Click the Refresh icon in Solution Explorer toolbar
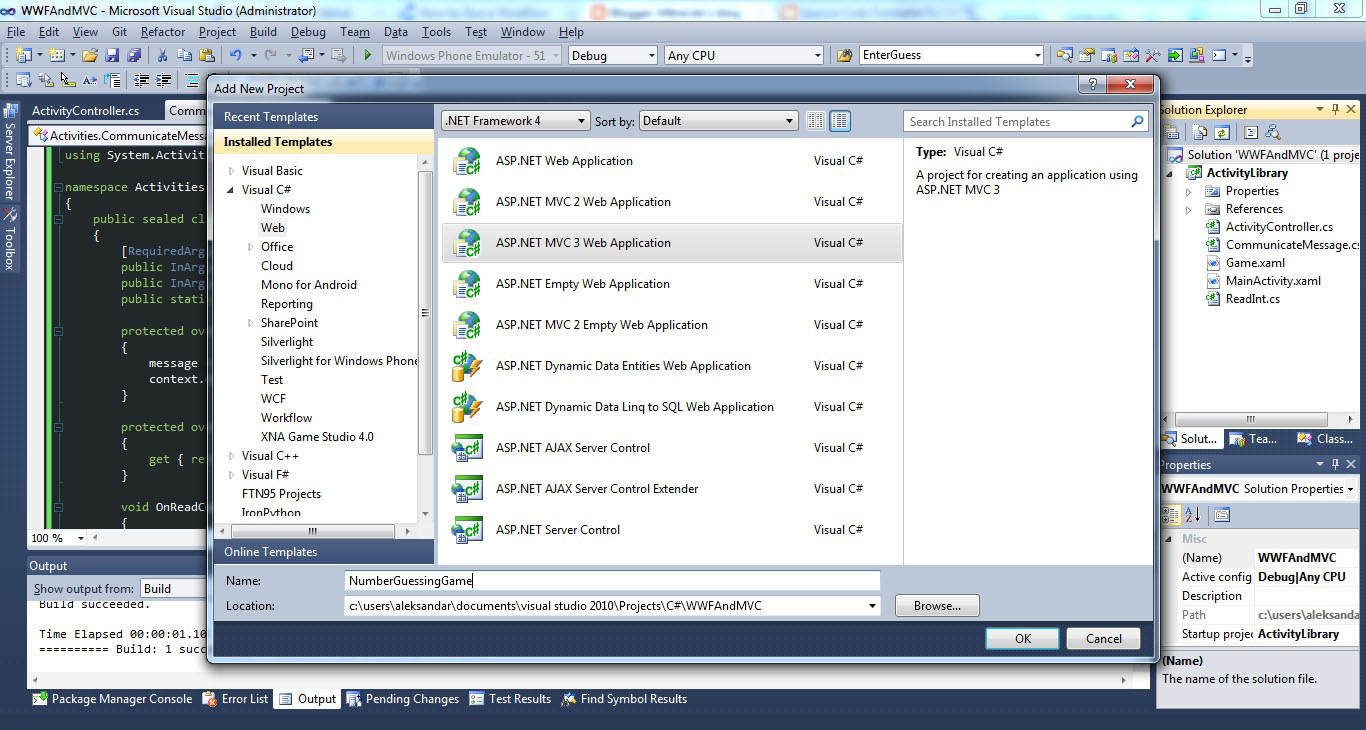 click(1222, 132)
